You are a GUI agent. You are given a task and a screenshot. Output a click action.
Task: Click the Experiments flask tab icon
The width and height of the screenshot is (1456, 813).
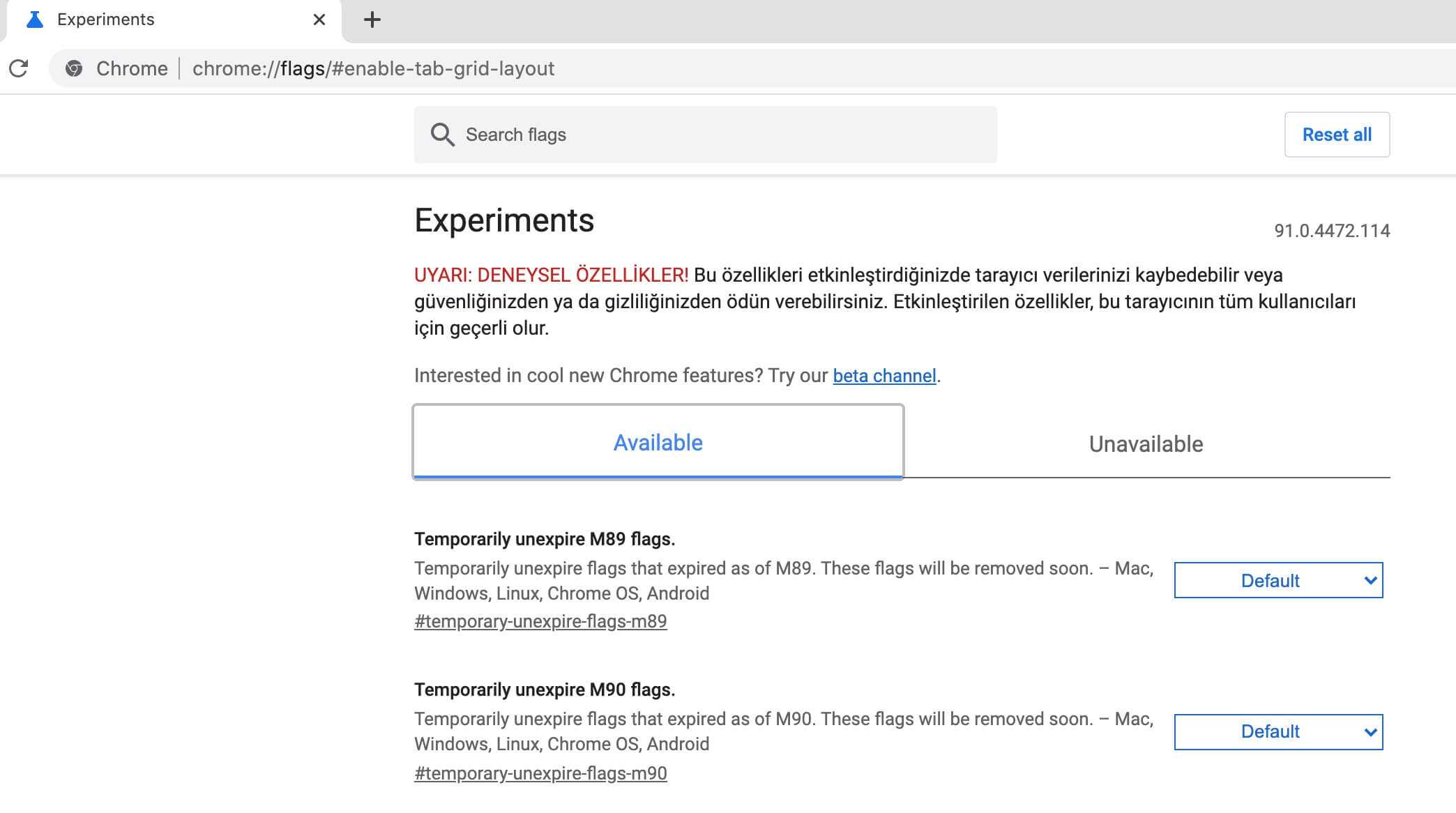pos(34,20)
